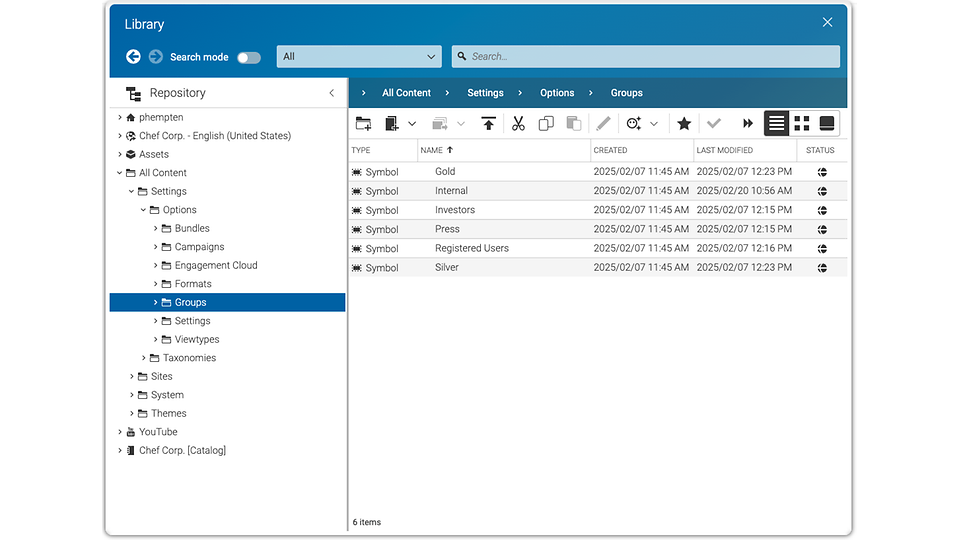Screen dimensions: 960x540
Task: Switch to thumbnail grid view
Action: pos(802,123)
